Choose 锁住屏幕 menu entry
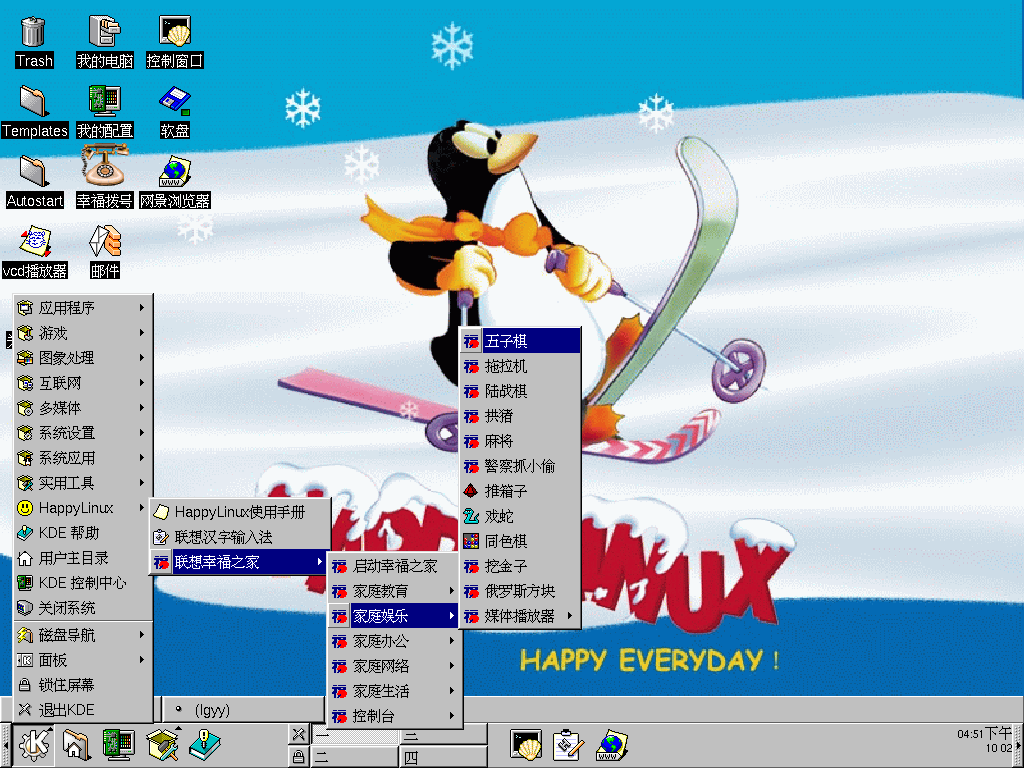1024x768 pixels. click(83, 685)
